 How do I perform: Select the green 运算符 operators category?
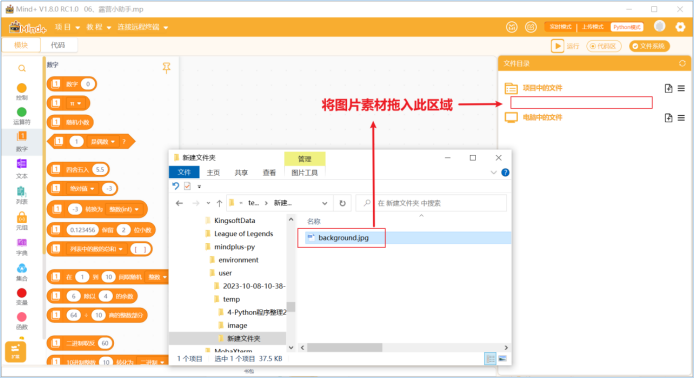tap(22, 116)
